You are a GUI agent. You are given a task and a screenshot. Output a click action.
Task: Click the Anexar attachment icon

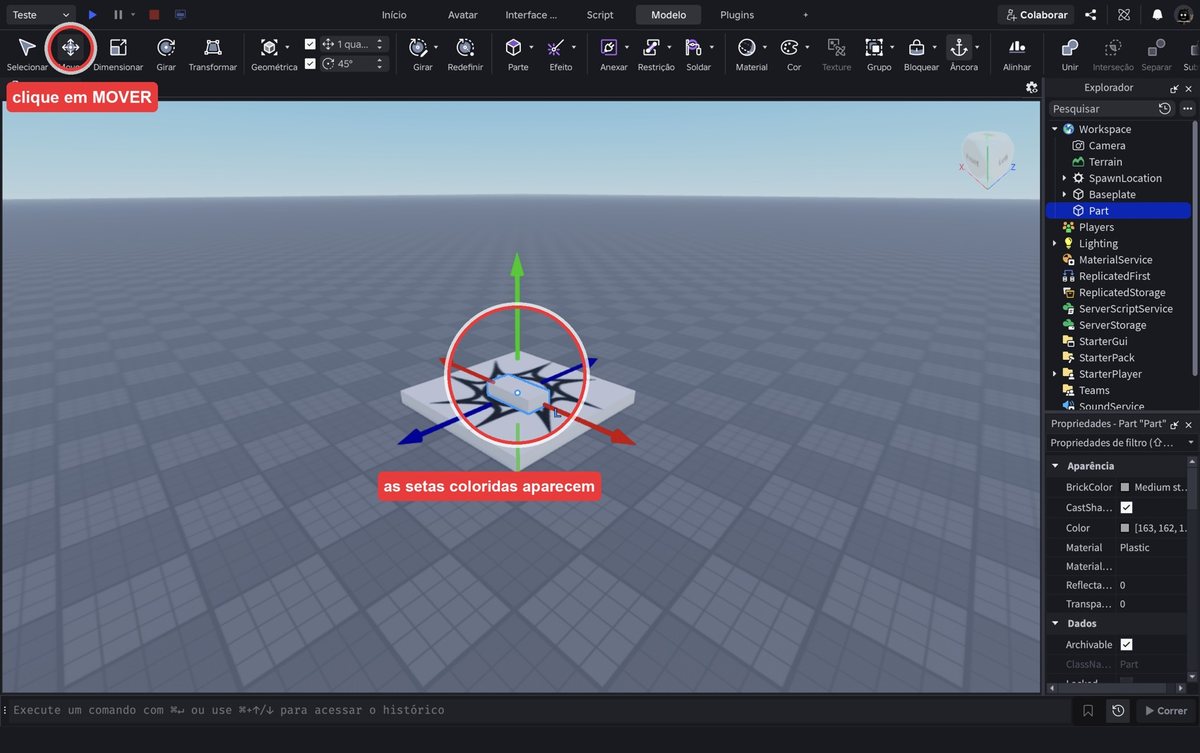coord(609,47)
